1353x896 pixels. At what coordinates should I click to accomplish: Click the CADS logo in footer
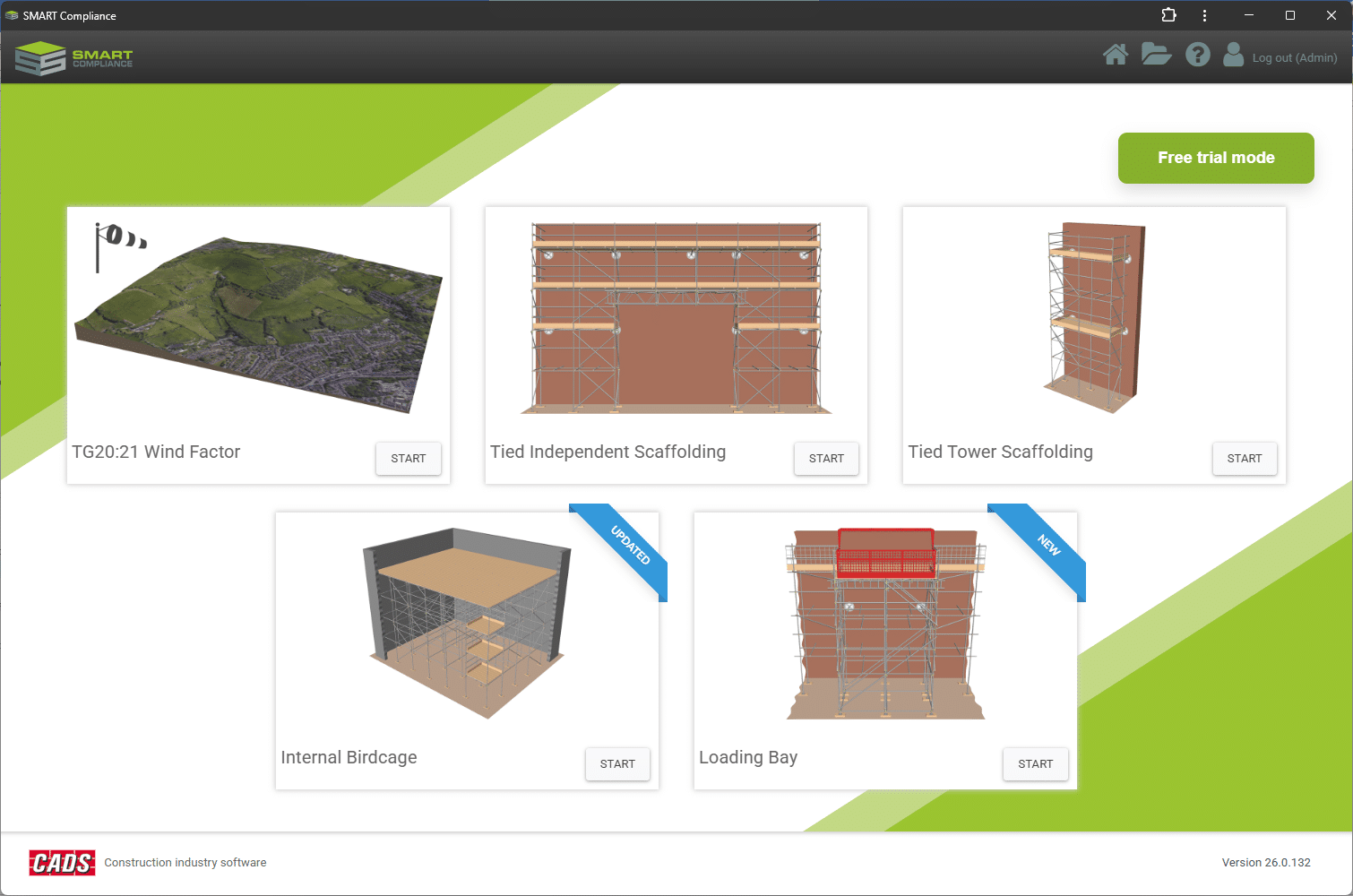point(62,862)
